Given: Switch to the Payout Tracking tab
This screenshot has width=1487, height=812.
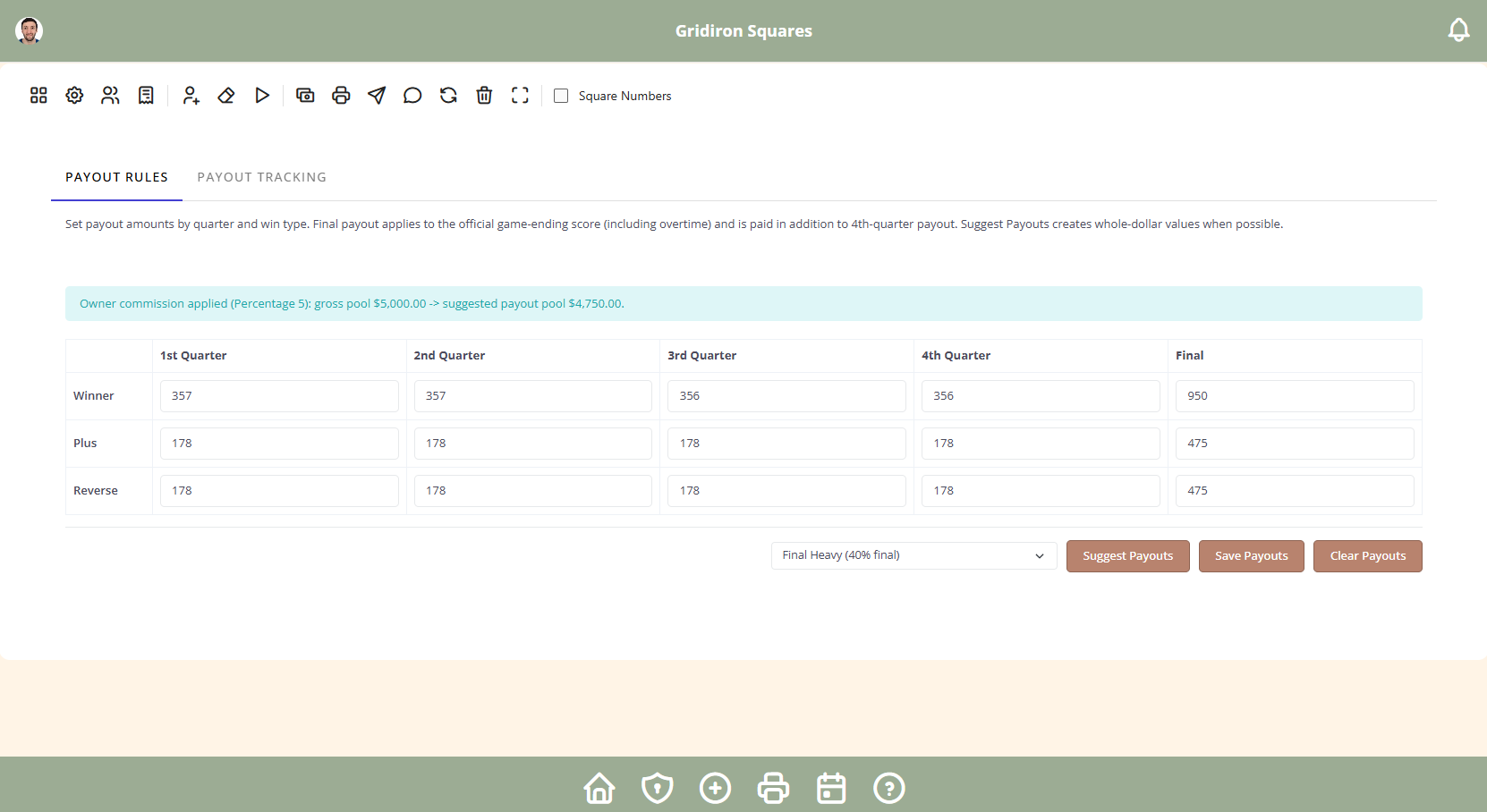Looking at the screenshot, I should tap(262, 177).
